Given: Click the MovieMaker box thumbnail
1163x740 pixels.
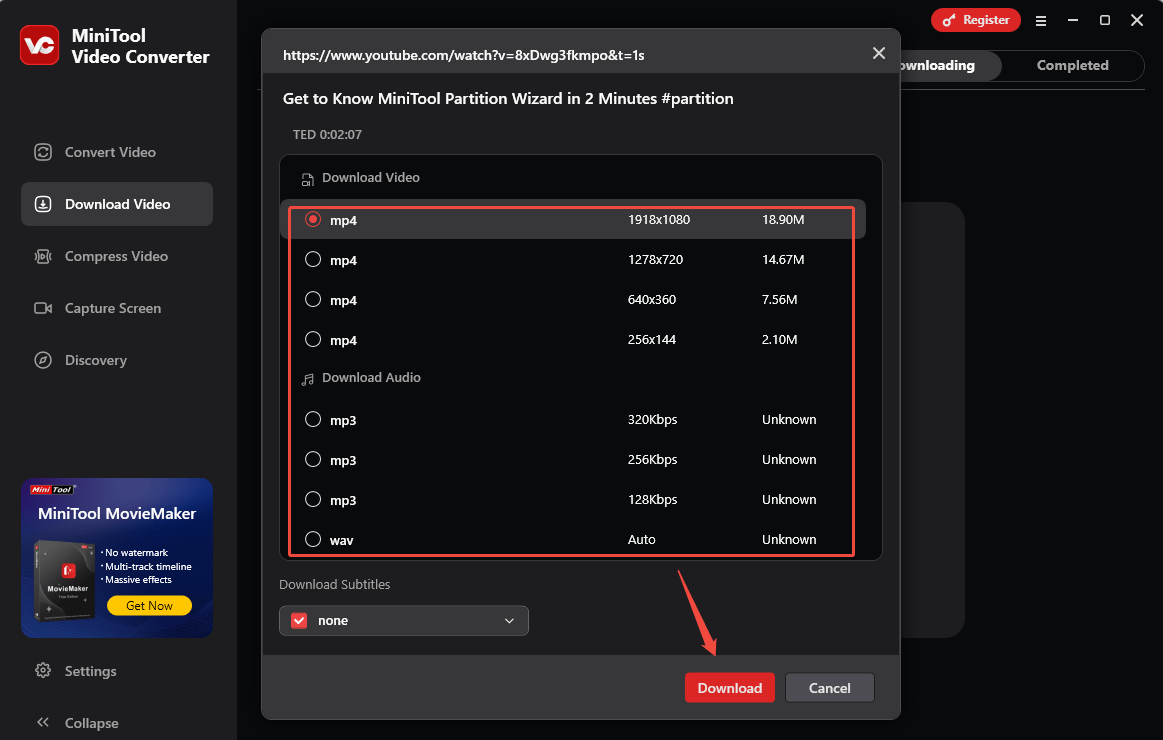Looking at the screenshot, I should [65, 580].
